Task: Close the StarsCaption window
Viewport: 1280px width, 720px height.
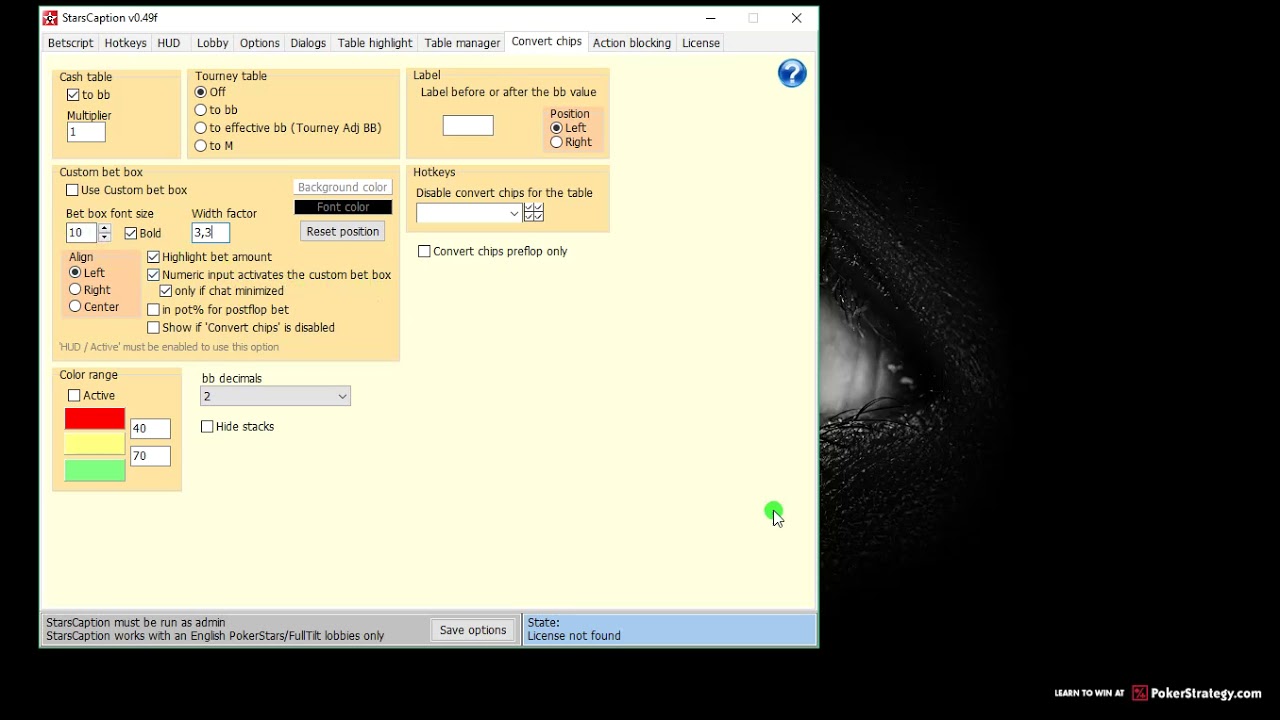Action: coord(797,18)
